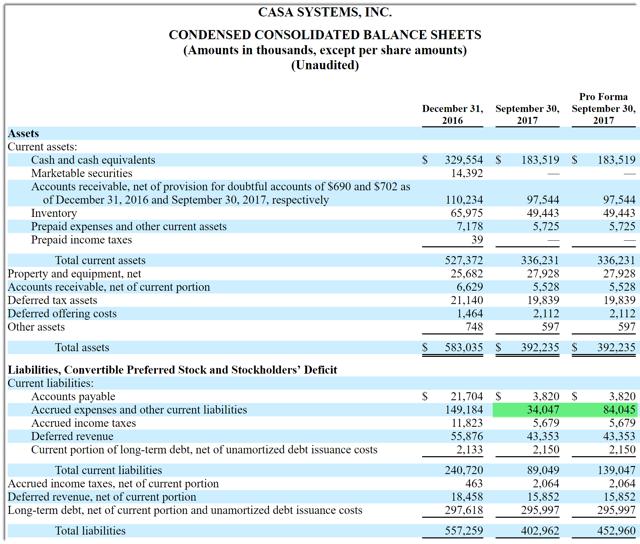640x544 pixels.
Task: Click the "Accounts payable" row label
Action: [x=73, y=397]
